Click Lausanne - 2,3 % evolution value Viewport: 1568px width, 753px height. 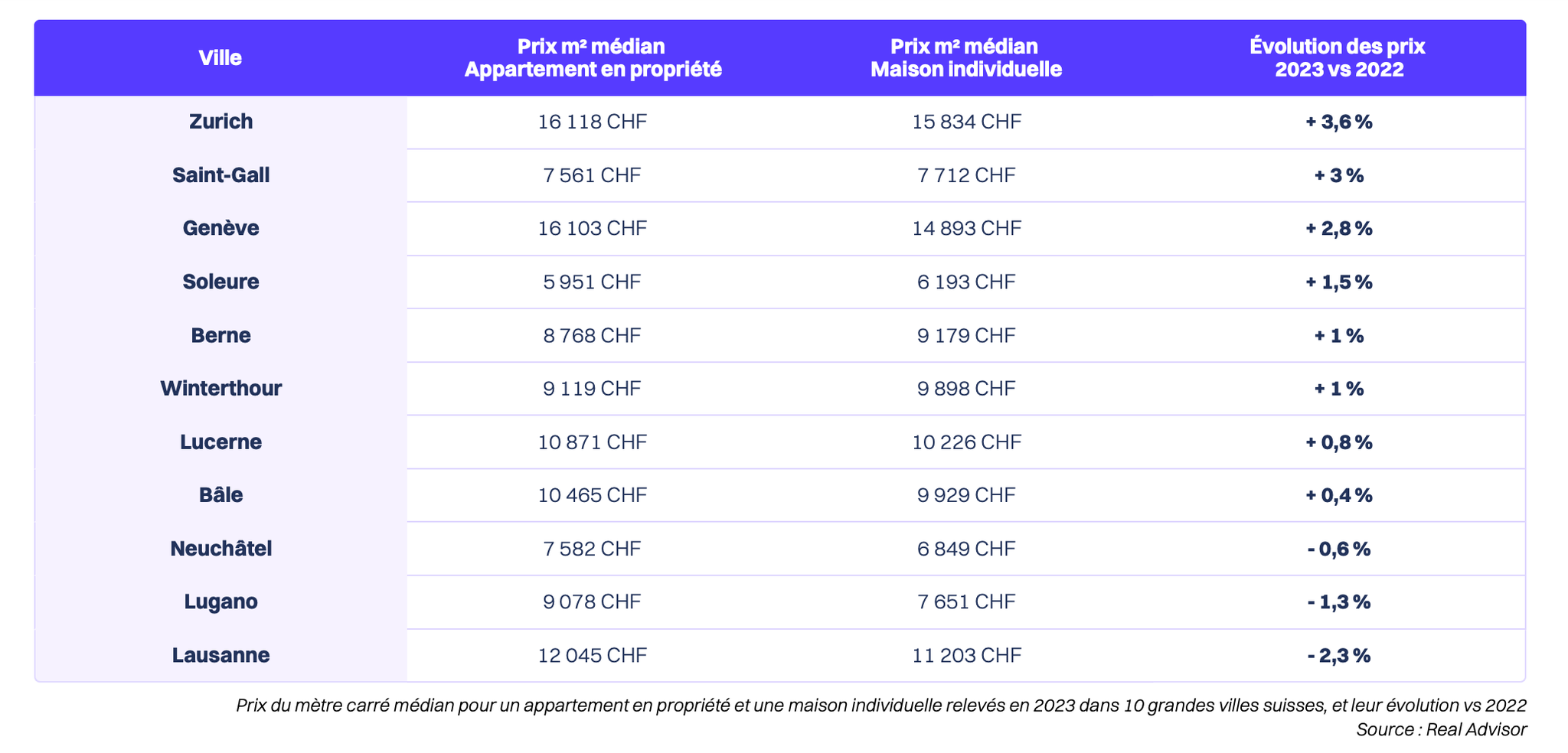(x=1339, y=655)
